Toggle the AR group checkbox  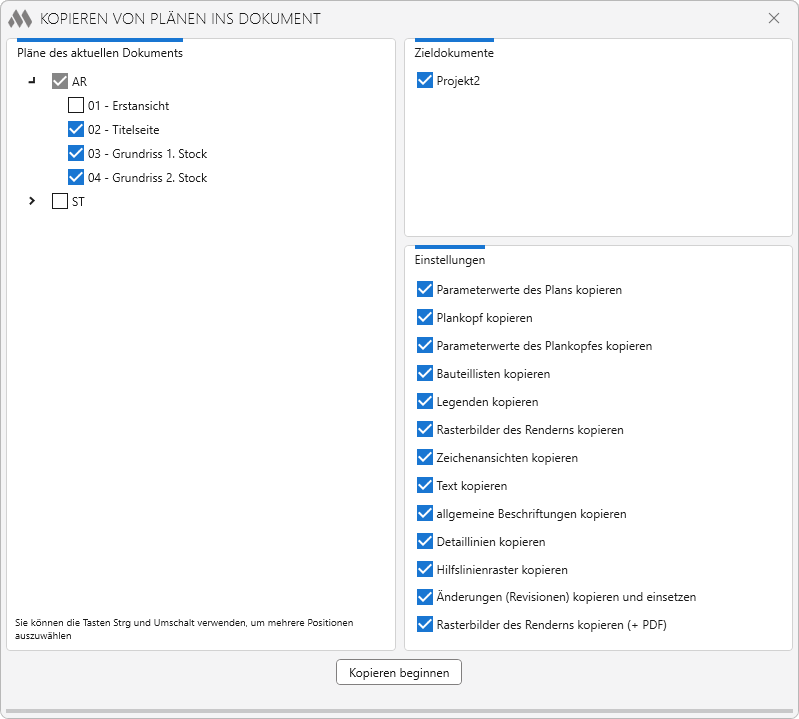click(x=60, y=82)
